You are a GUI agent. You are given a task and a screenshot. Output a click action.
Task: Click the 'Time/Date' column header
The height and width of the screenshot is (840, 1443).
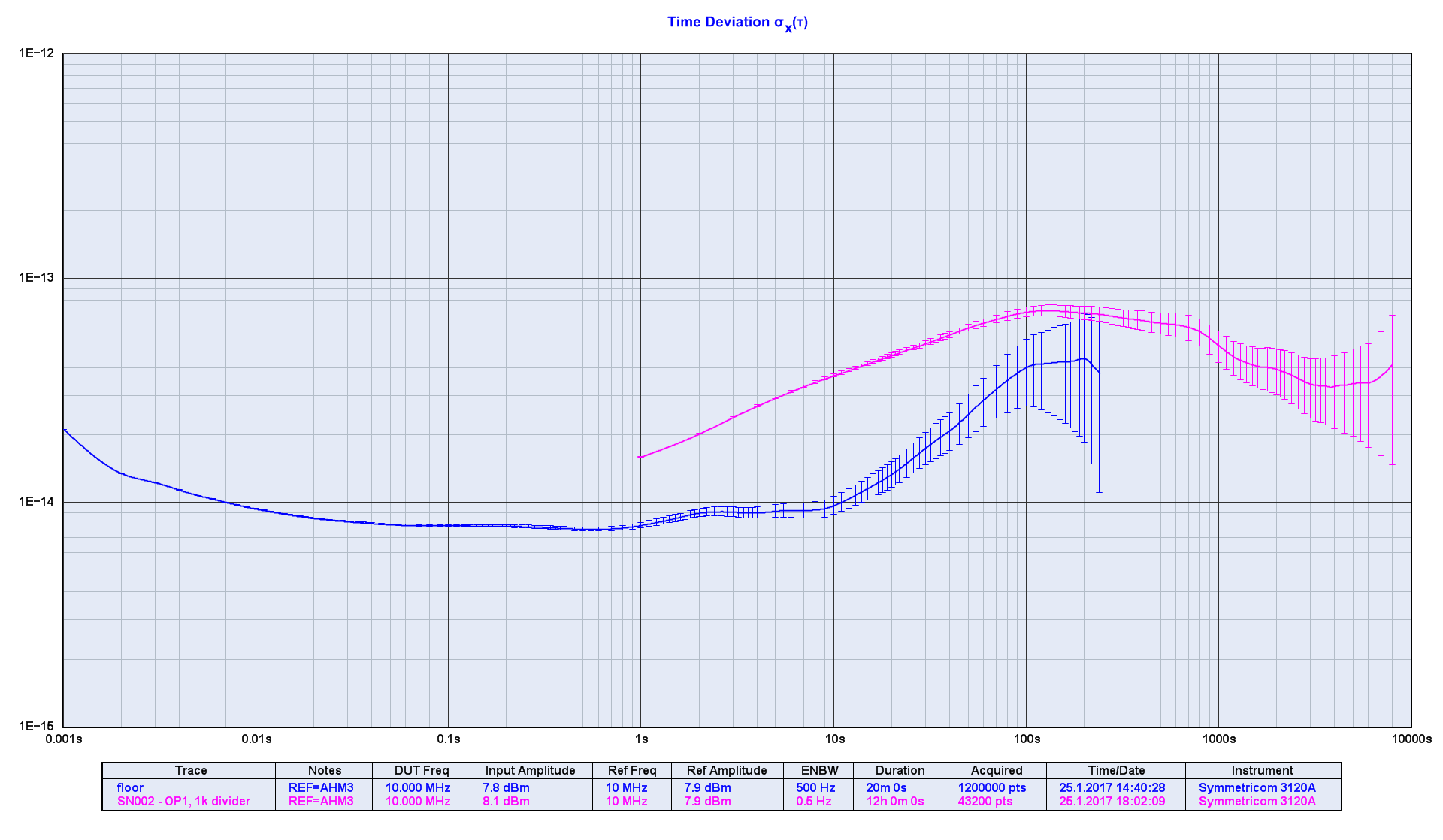click(1116, 770)
